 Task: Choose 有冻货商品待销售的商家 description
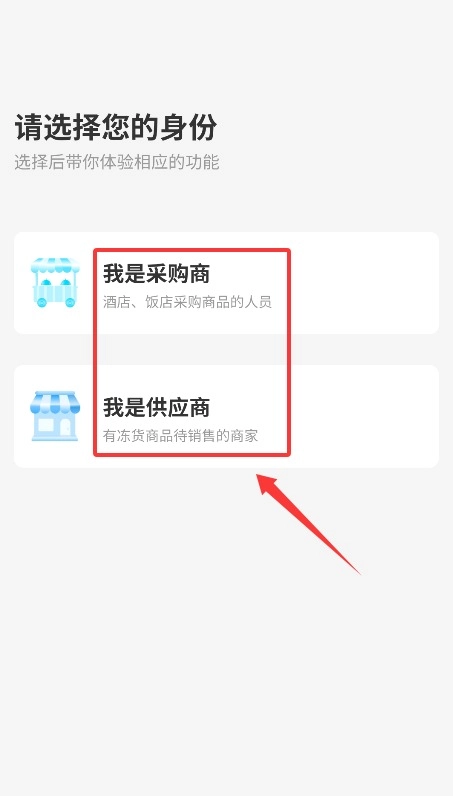click(x=180, y=436)
